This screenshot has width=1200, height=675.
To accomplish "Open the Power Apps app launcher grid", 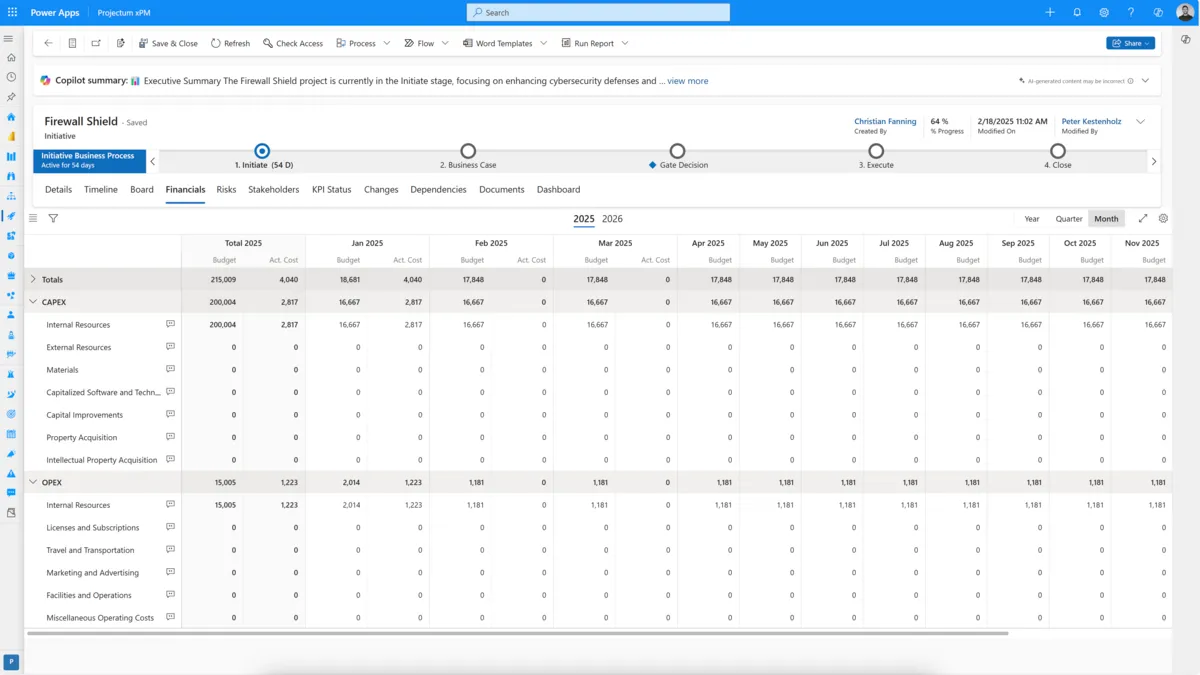I will tap(12, 13).
